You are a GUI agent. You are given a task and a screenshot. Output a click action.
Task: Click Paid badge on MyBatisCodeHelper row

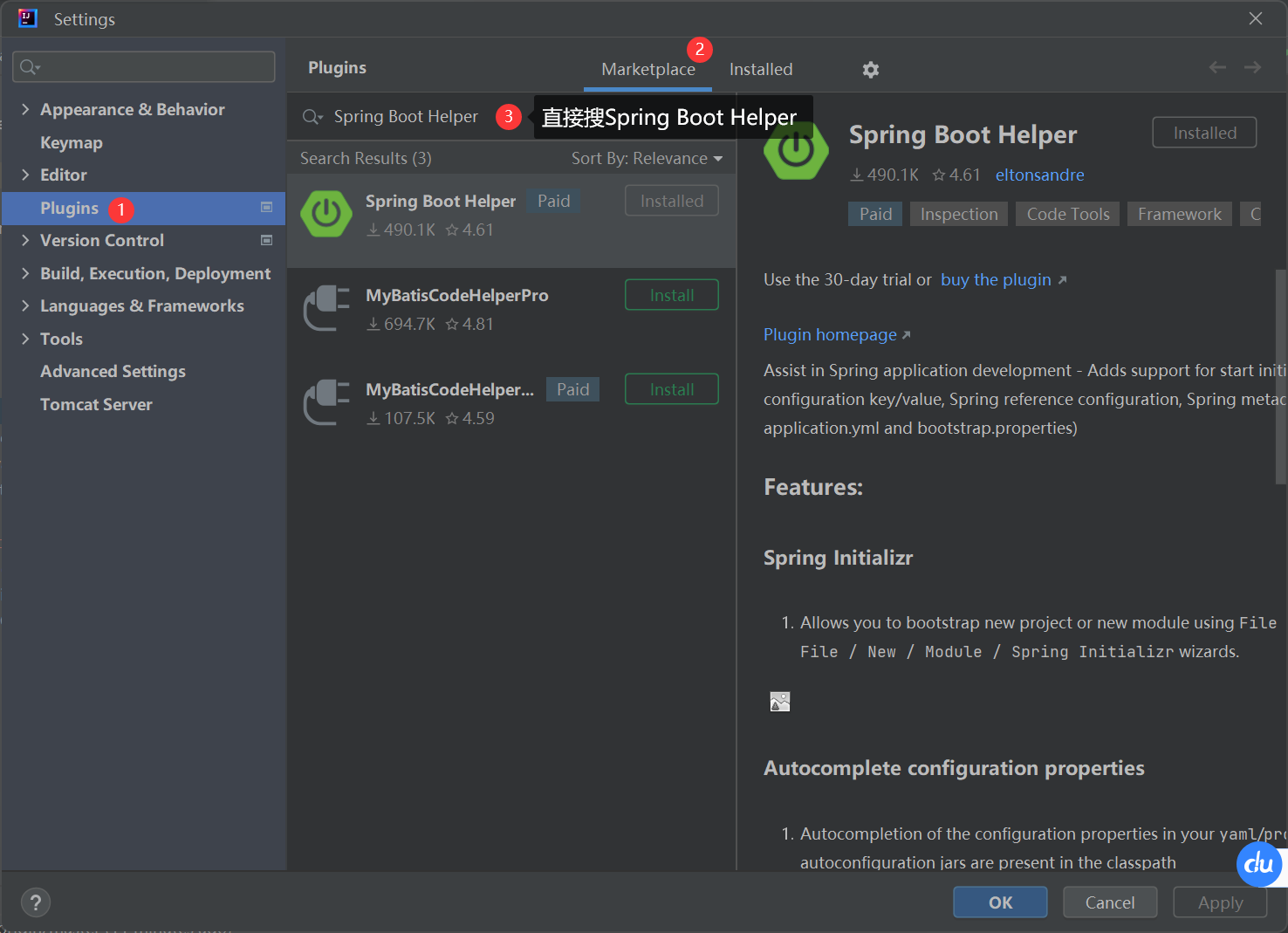click(572, 389)
